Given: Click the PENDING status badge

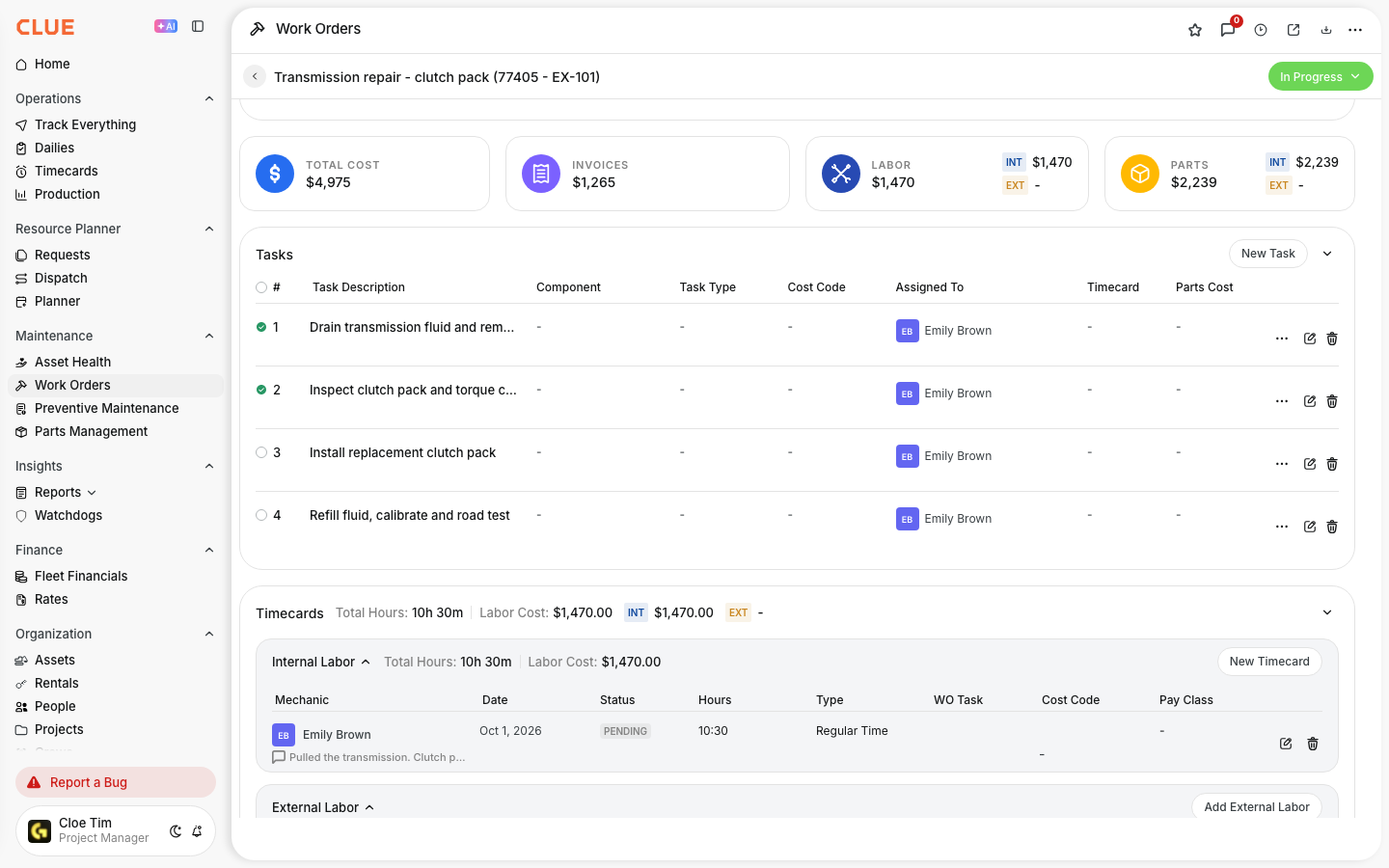Looking at the screenshot, I should click(x=625, y=731).
